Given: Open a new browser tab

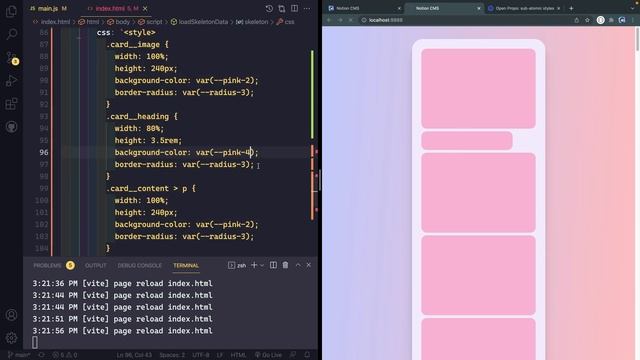Looking at the screenshot, I should point(571,8).
